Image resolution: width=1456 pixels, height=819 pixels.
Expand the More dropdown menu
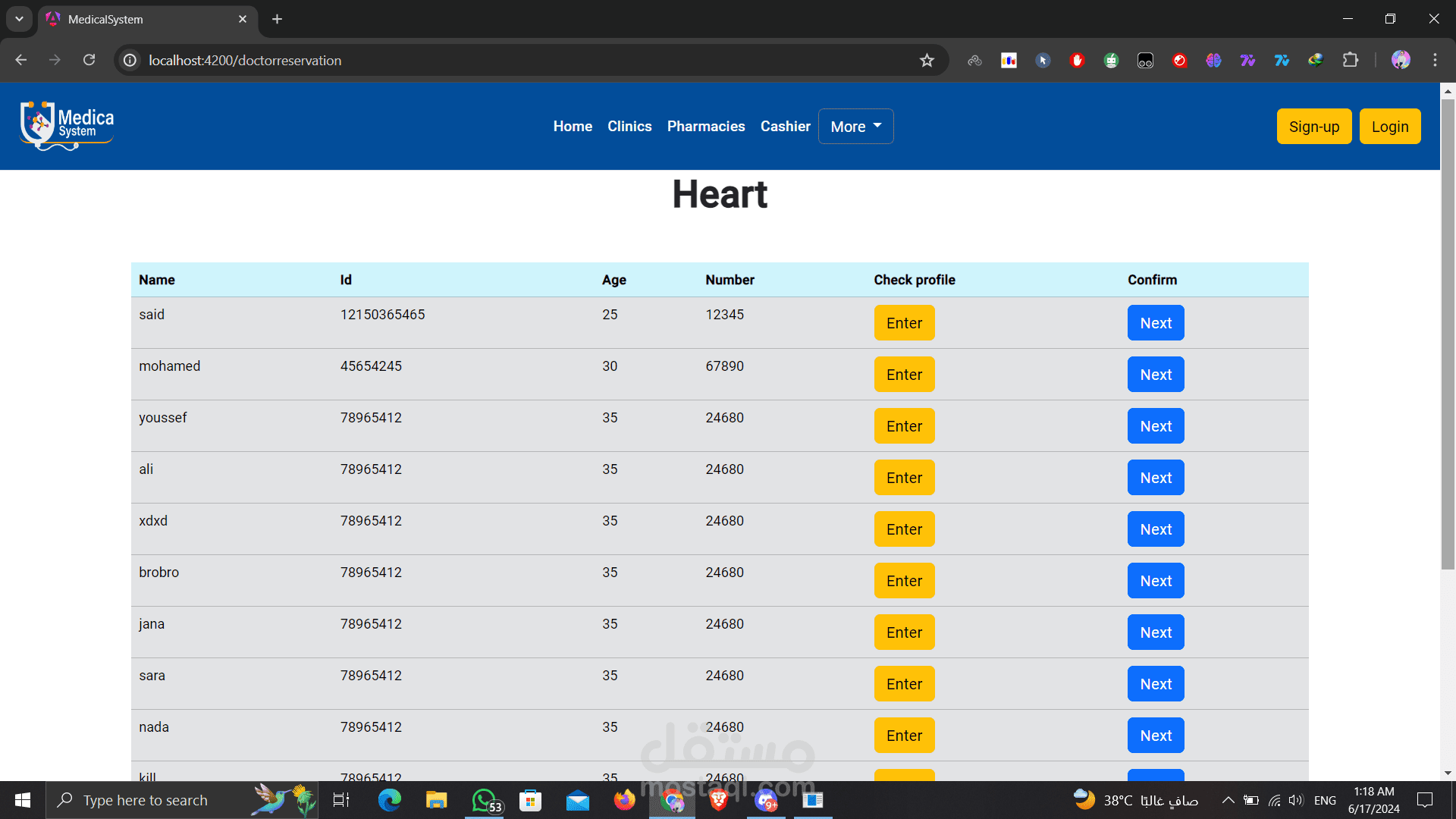pos(855,127)
